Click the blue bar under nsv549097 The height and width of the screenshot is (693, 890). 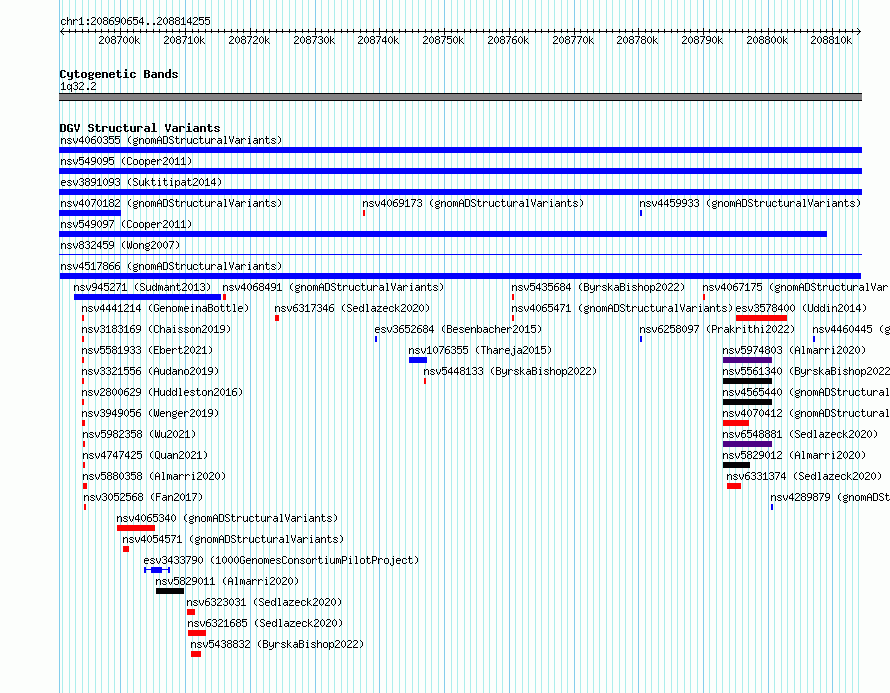[x=443, y=234]
